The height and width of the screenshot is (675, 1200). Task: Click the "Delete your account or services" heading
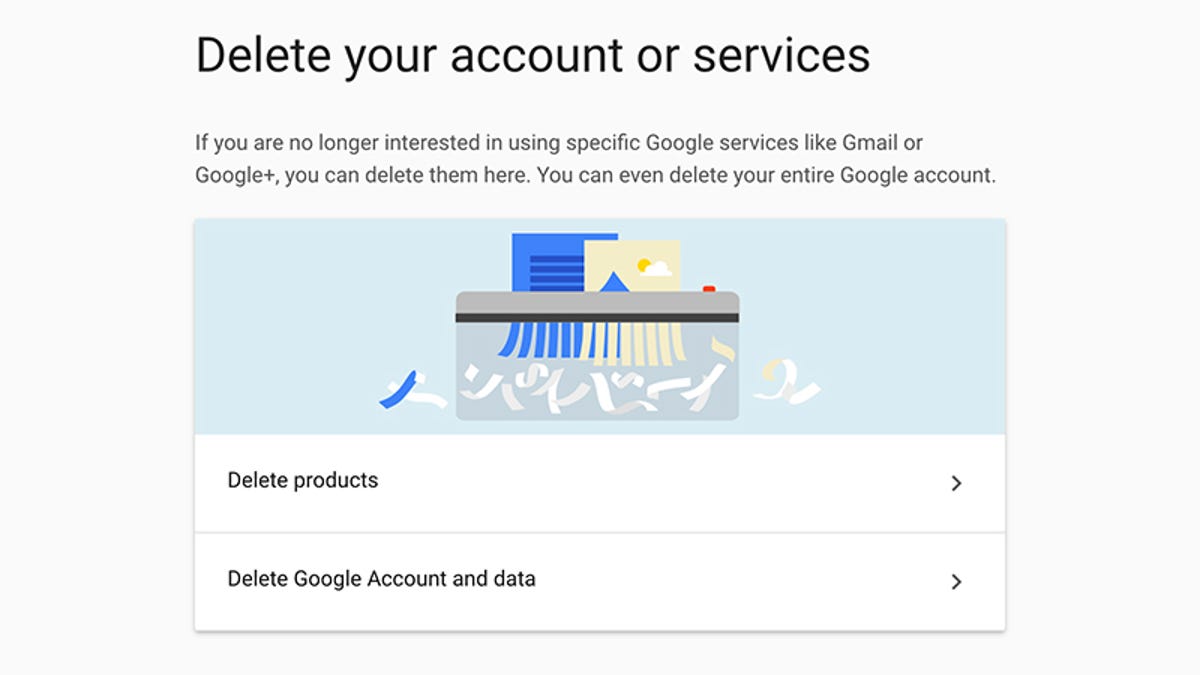pos(533,55)
